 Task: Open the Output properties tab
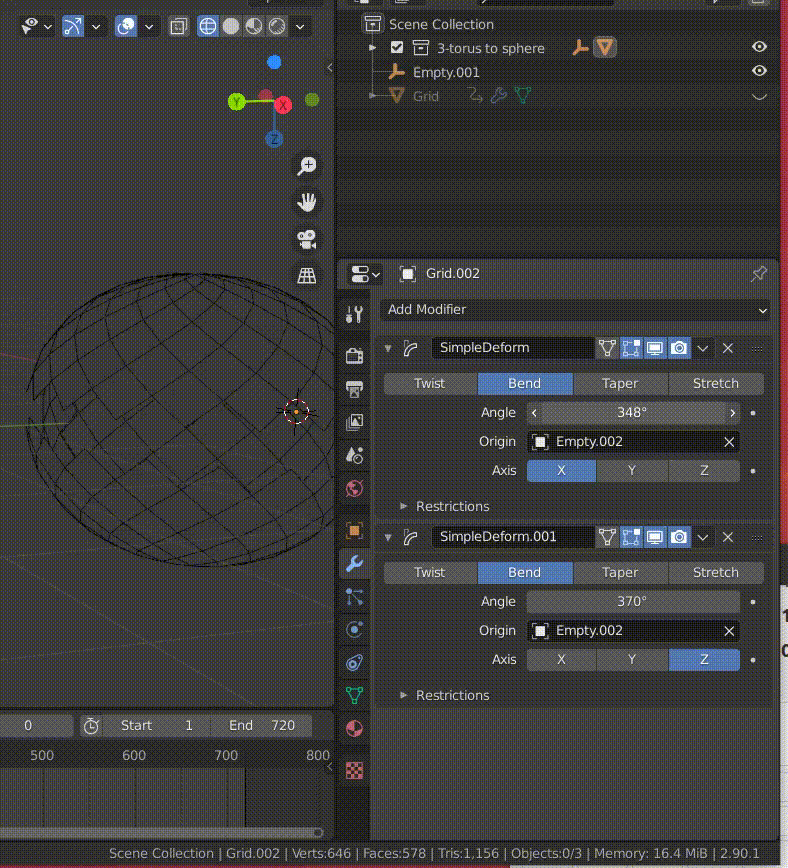(x=354, y=389)
